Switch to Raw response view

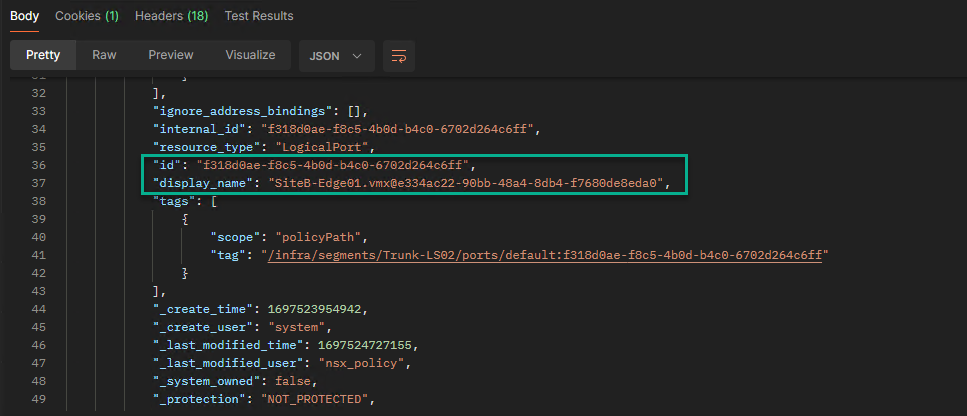[104, 55]
